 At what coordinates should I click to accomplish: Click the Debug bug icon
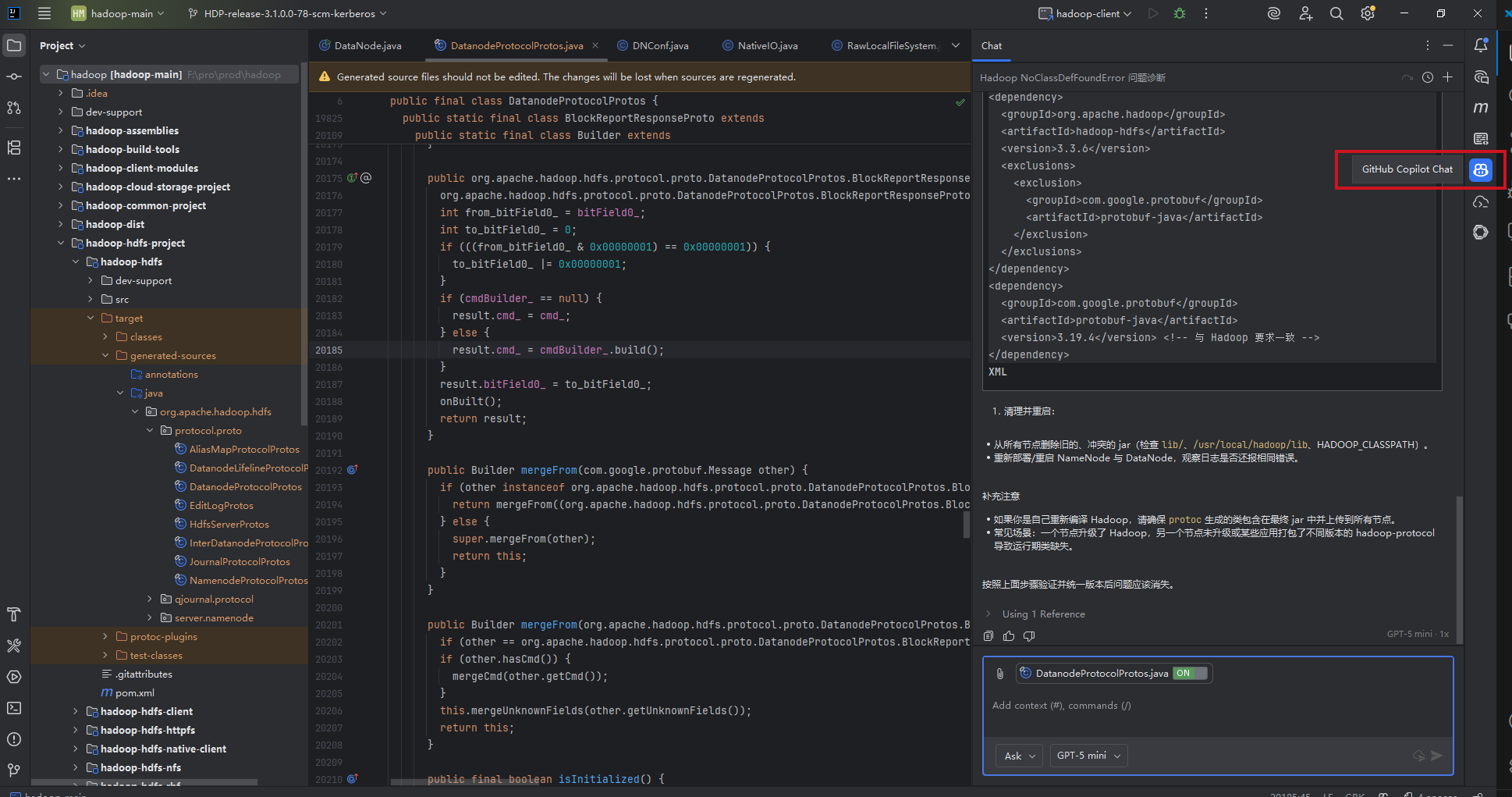1180,13
